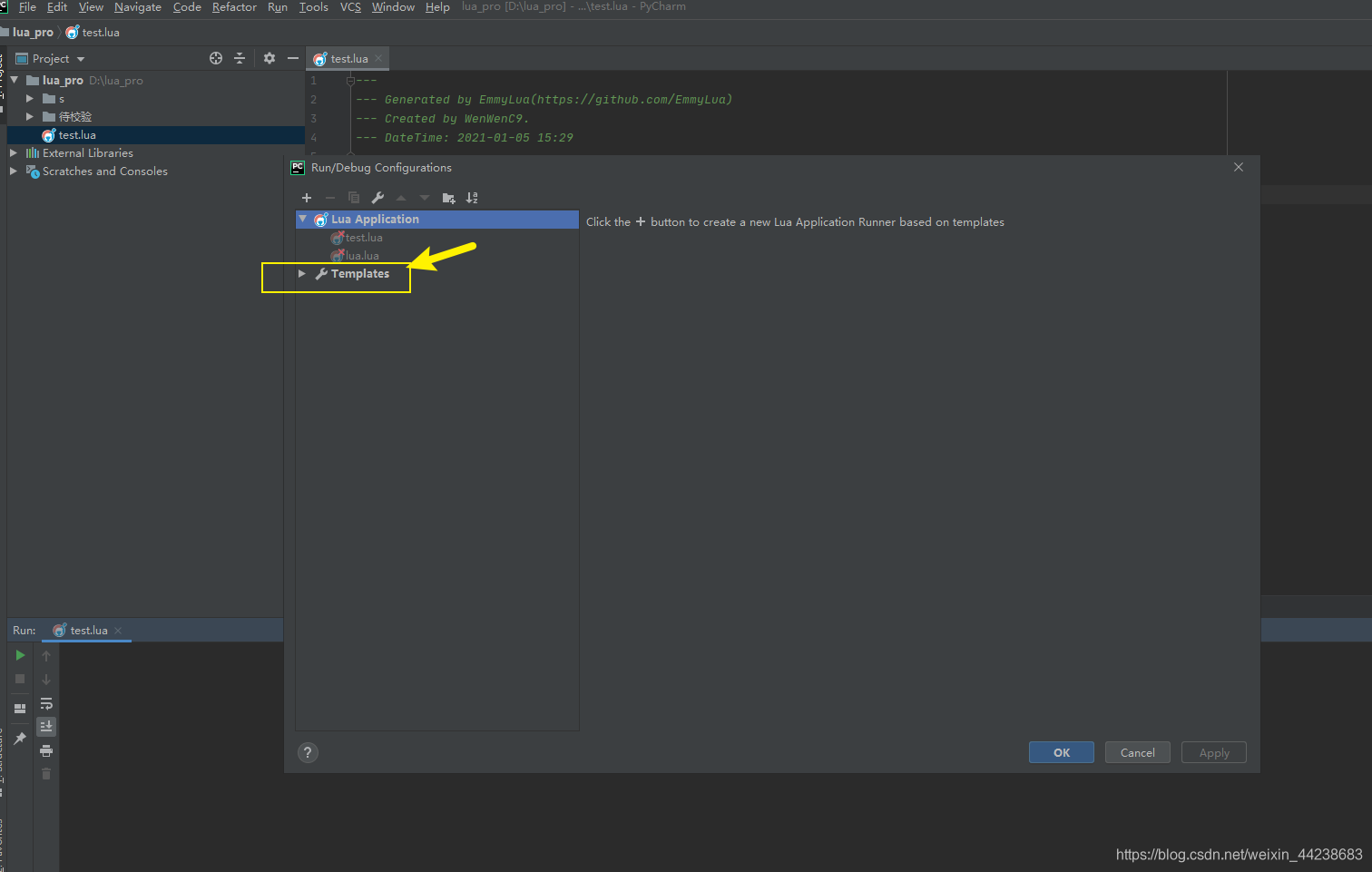The image size is (1372, 872).
Task: Click test.lua breadcrumb in navigation bar
Action: pyautogui.click(x=93, y=32)
